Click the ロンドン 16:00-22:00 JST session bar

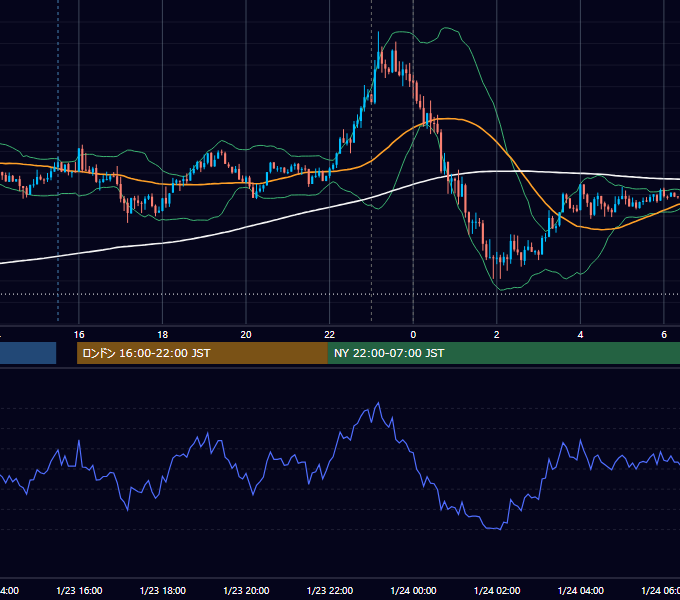point(202,353)
